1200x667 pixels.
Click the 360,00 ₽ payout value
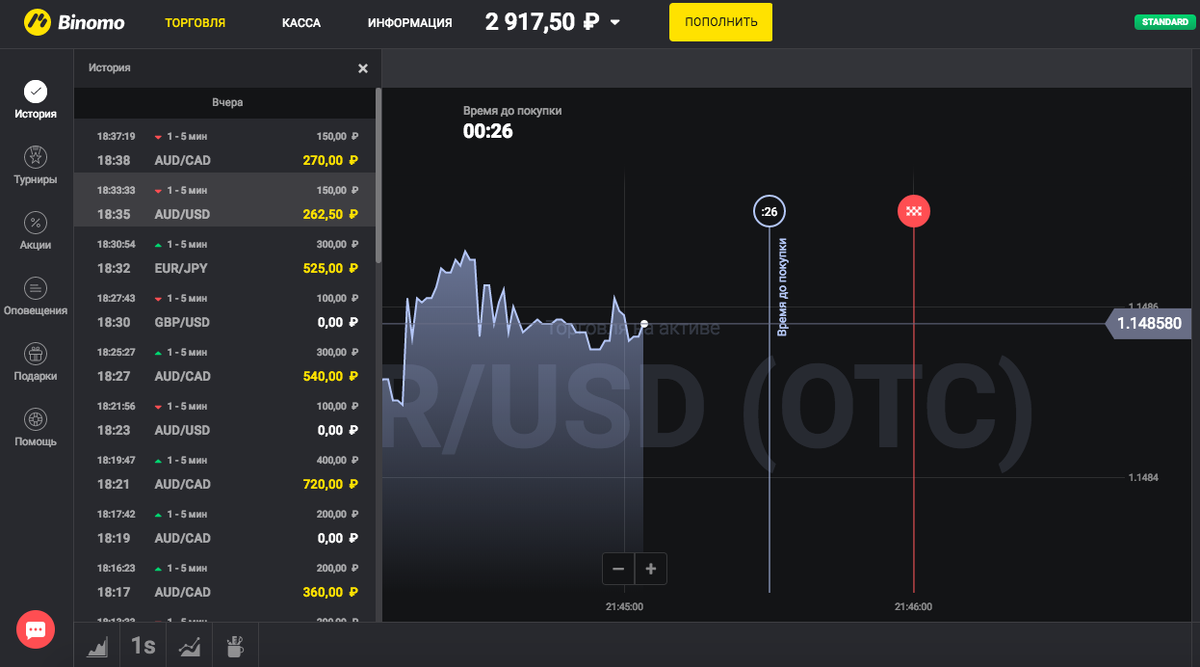coord(330,592)
